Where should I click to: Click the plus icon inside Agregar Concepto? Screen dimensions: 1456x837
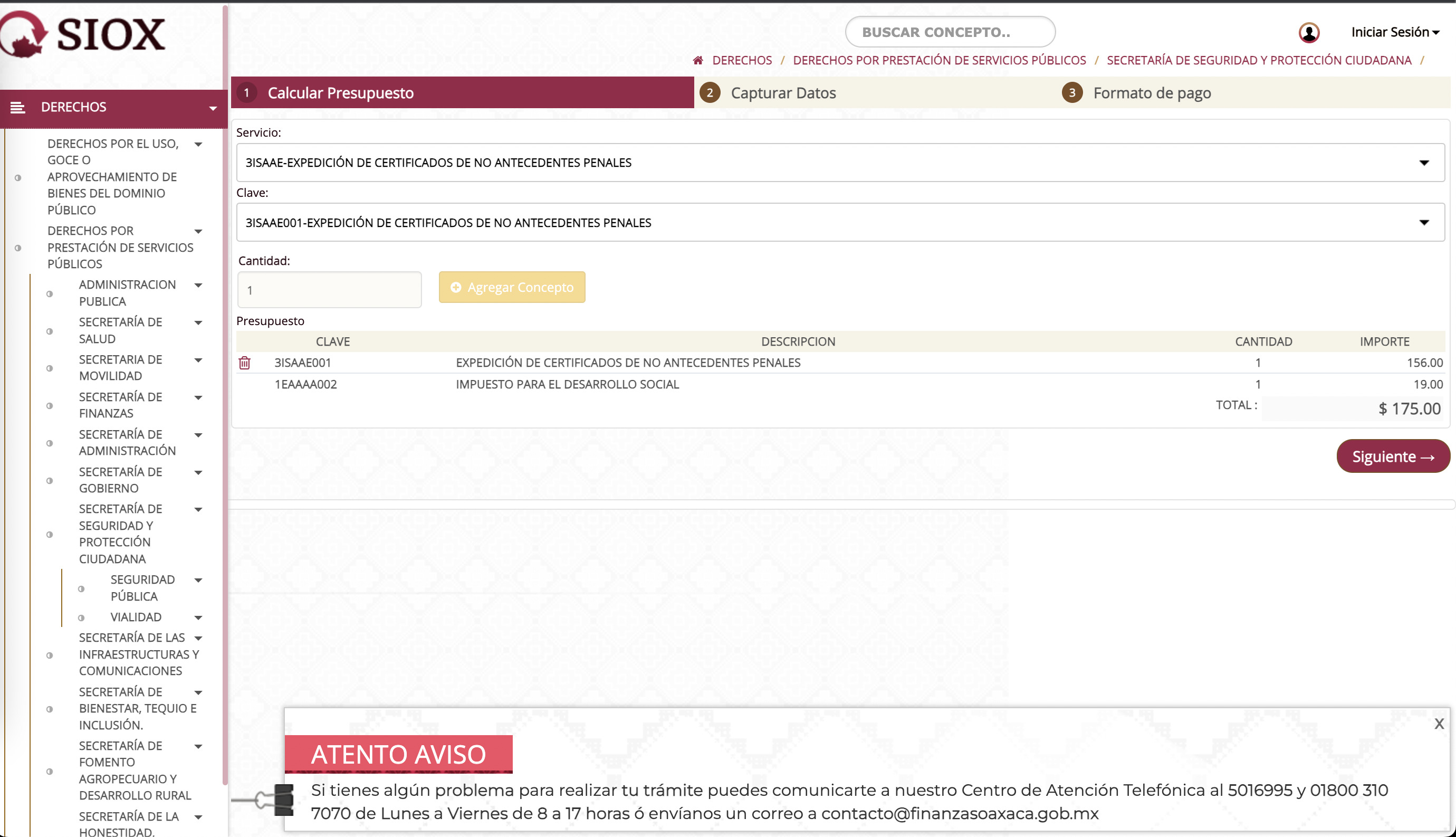[x=456, y=287]
